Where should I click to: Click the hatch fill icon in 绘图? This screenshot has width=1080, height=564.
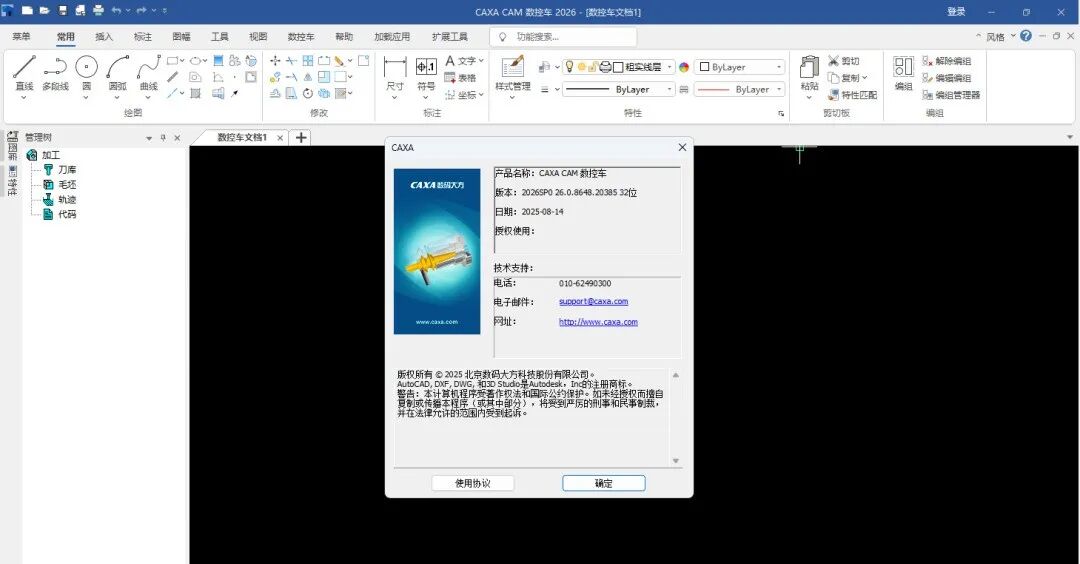click(196, 94)
